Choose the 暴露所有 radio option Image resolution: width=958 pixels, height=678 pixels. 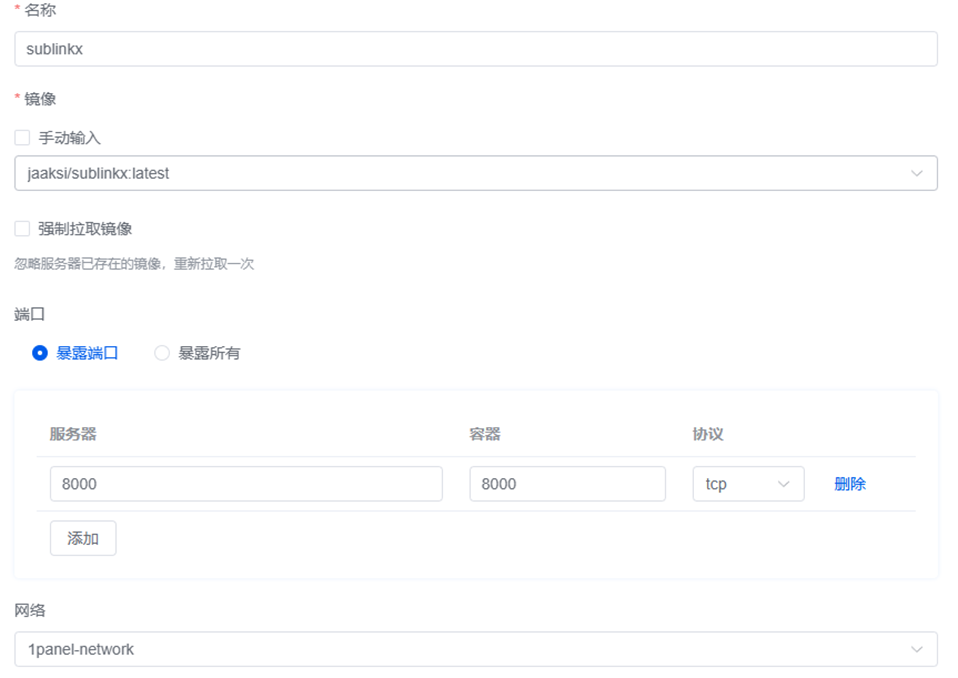[x=162, y=353]
